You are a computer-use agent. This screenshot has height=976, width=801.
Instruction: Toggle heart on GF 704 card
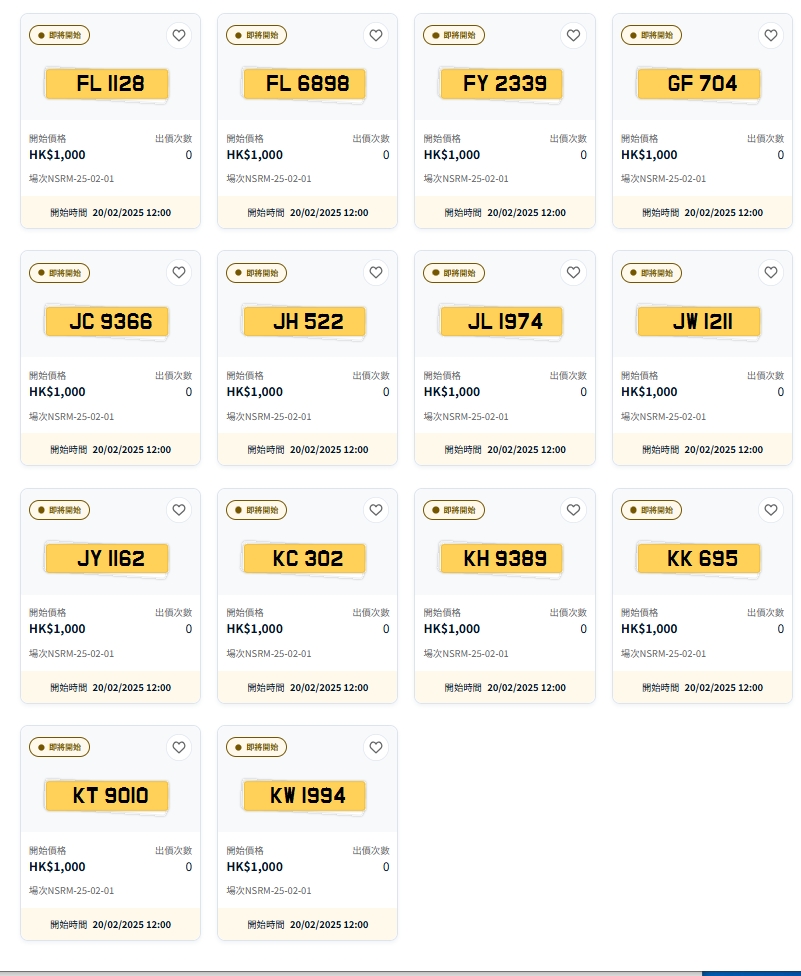(x=771, y=35)
